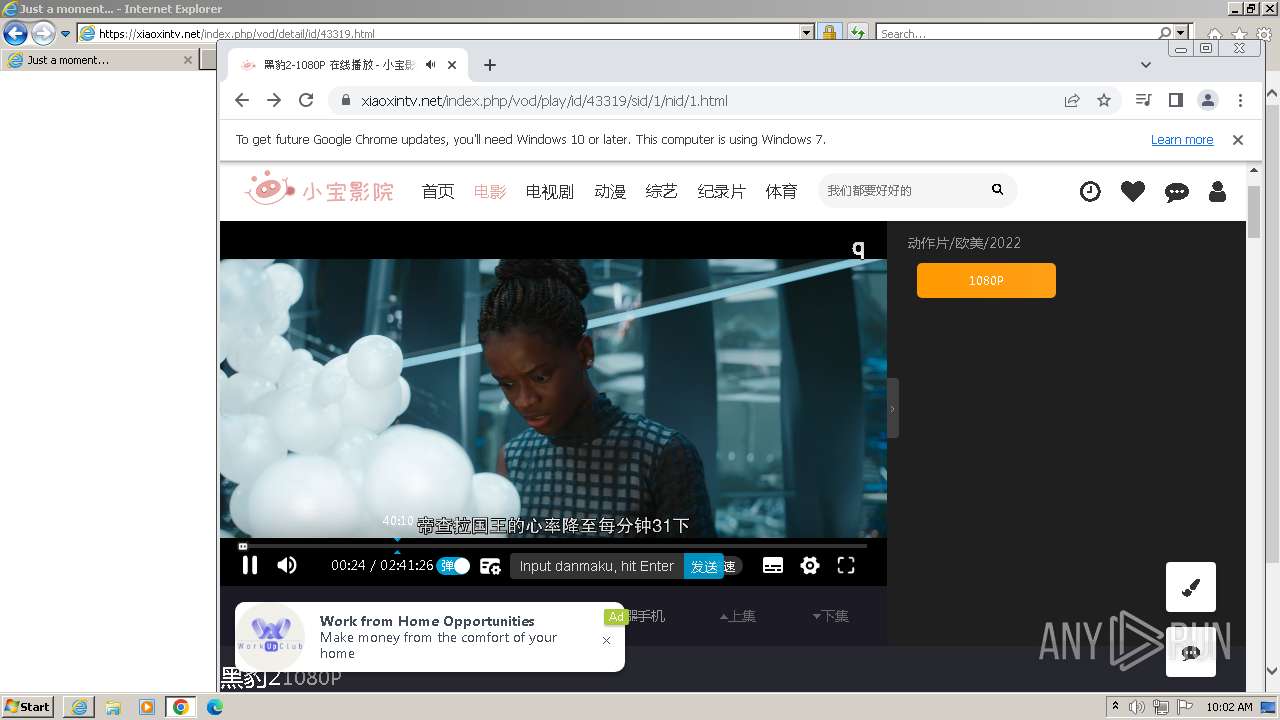Viewport: 1280px width, 720px height.
Task: Open IE address bar dropdown
Action: [807, 33]
